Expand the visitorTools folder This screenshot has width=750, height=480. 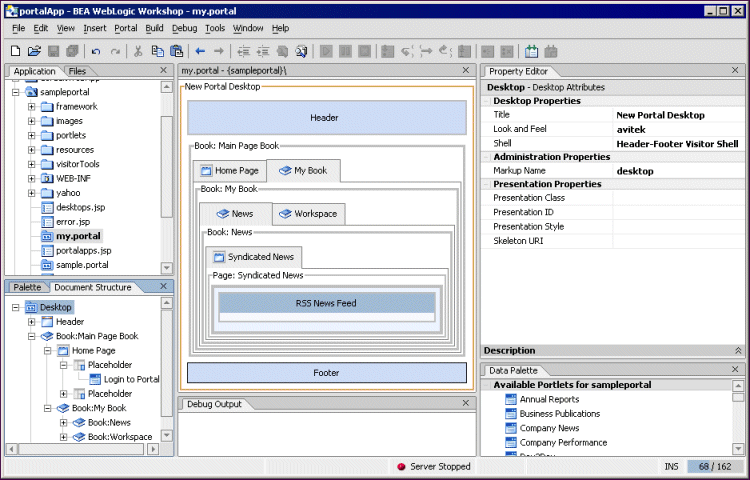tap(32, 164)
